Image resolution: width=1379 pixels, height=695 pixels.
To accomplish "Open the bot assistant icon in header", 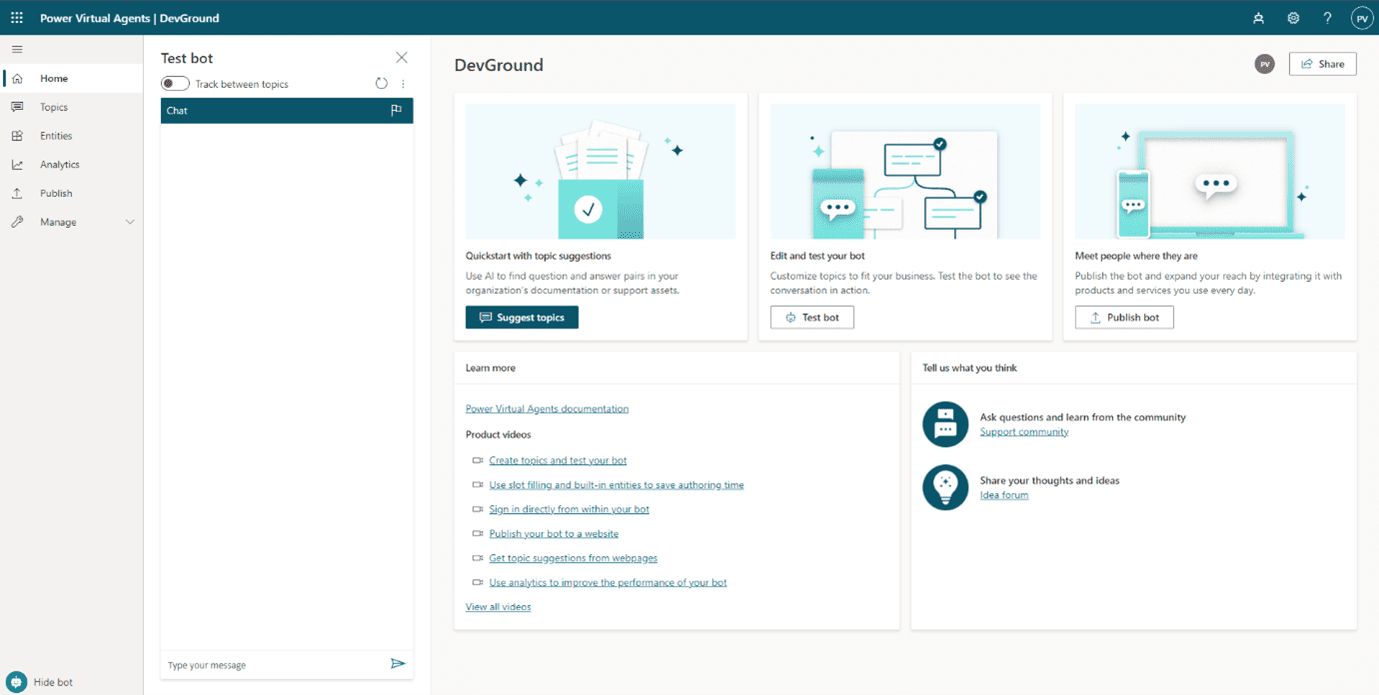I will 1258,18.
